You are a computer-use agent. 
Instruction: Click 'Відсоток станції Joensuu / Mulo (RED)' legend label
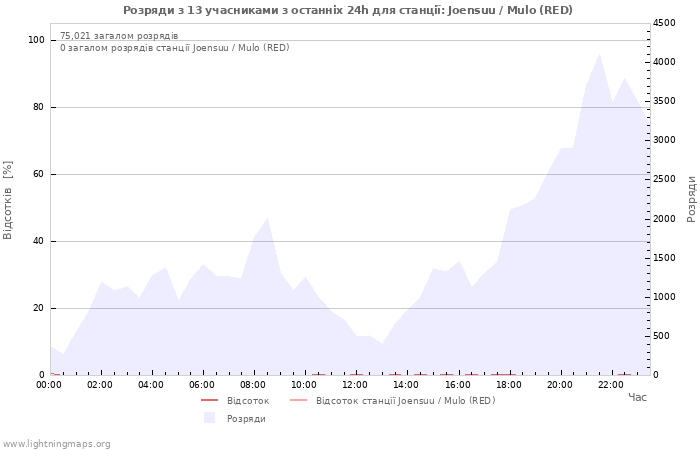click(406, 401)
